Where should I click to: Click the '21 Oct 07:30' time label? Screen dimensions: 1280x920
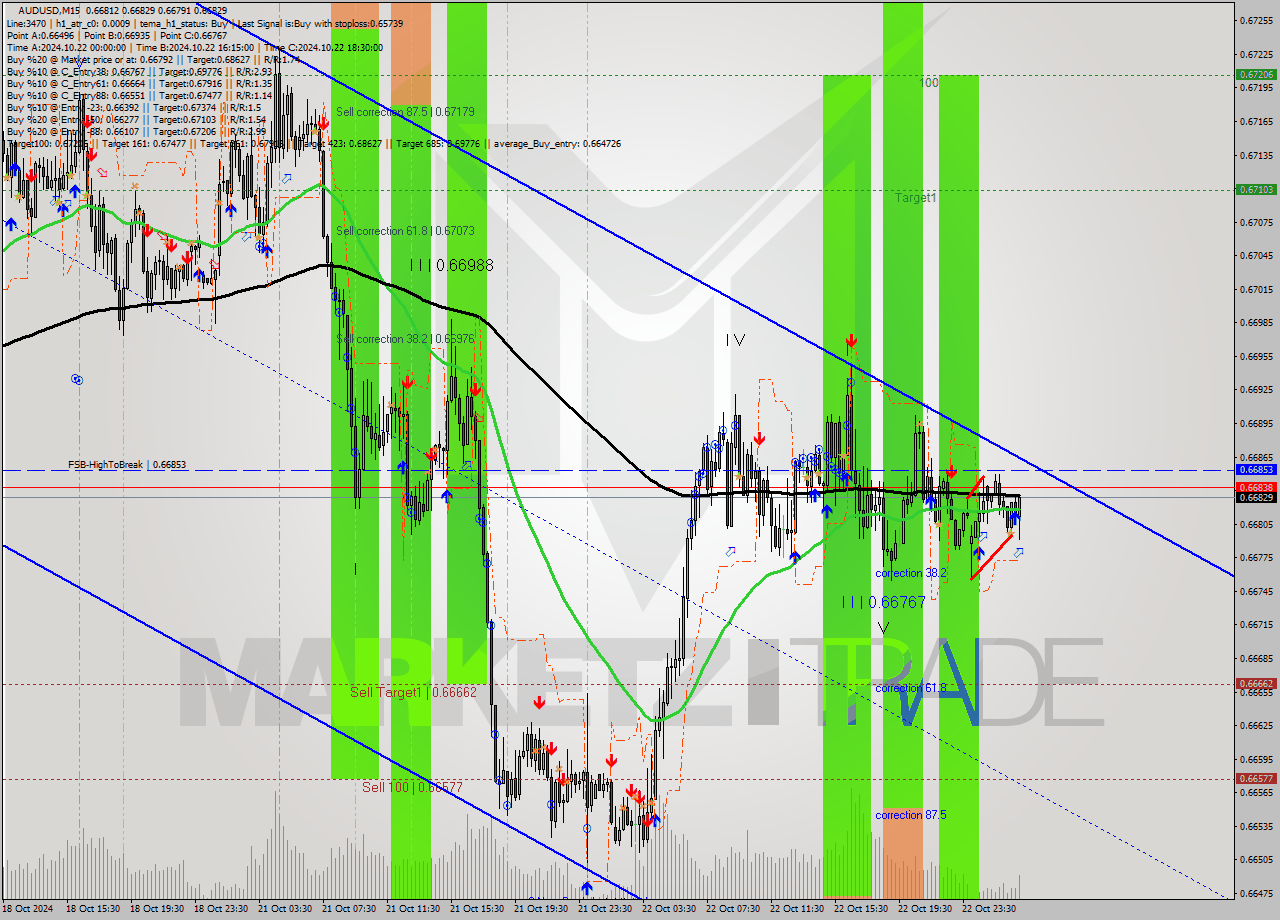[348, 909]
